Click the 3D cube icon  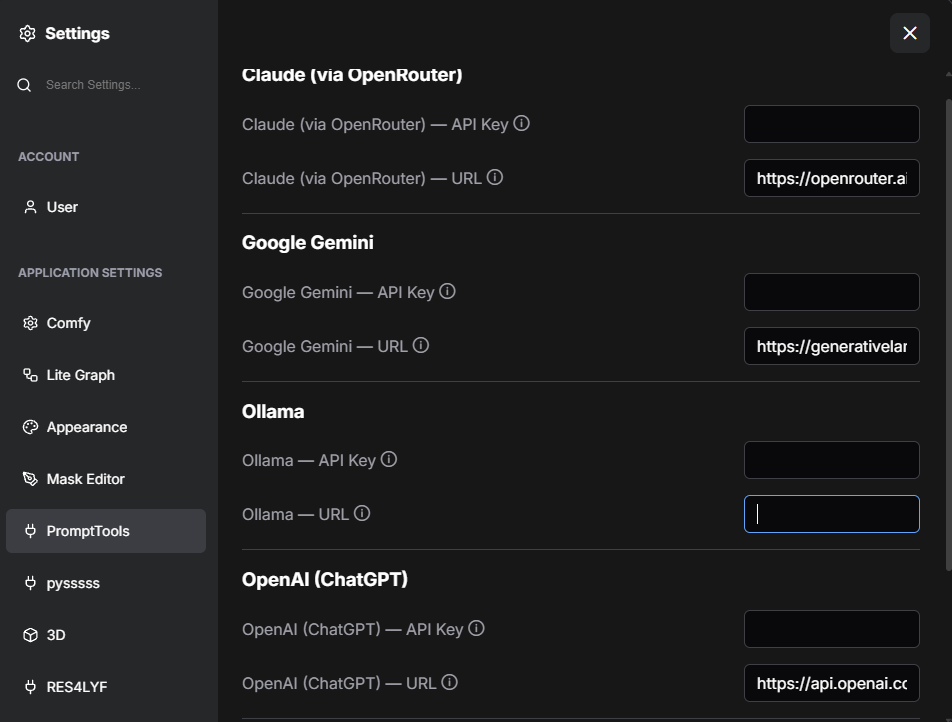pos(30,635)
